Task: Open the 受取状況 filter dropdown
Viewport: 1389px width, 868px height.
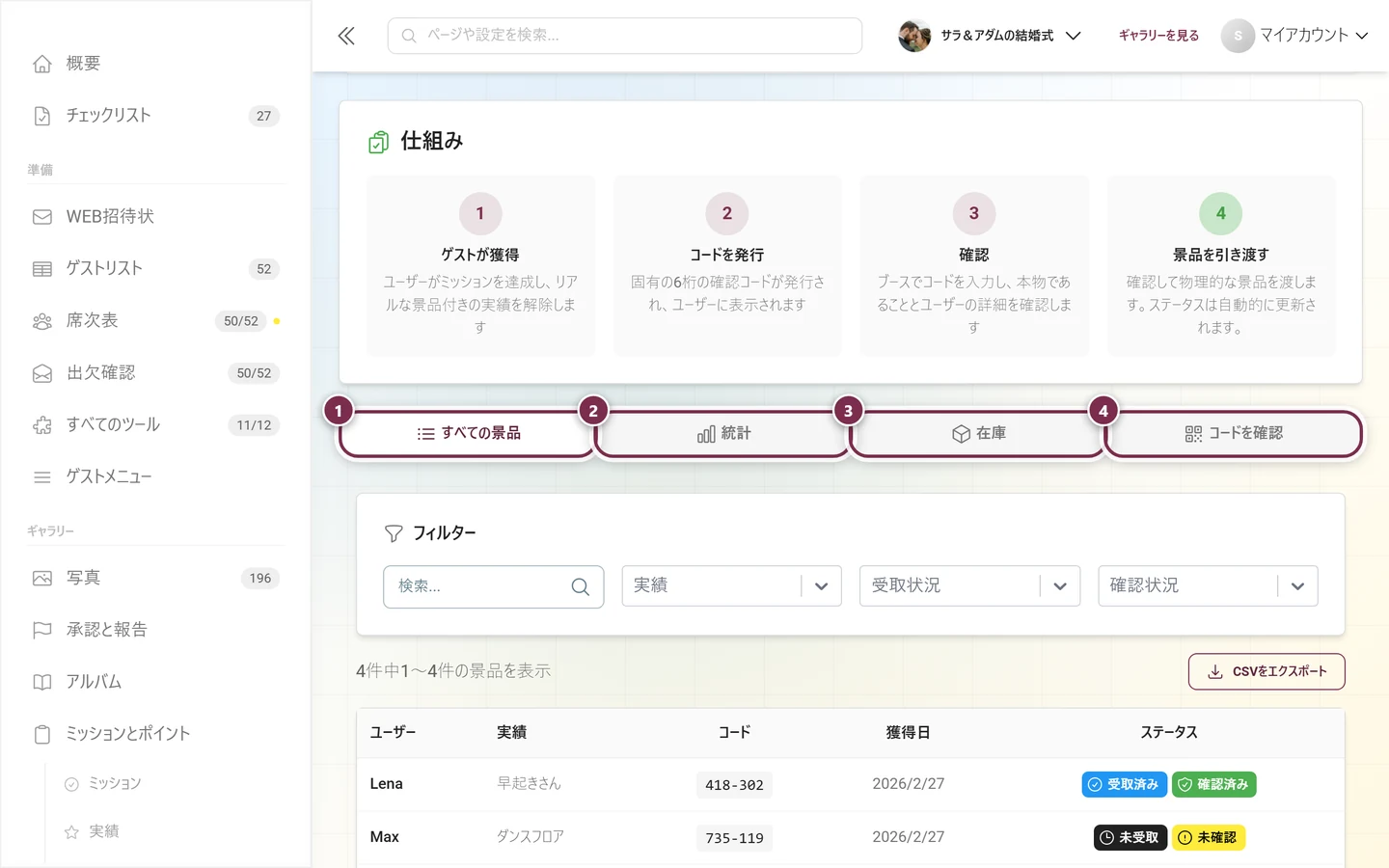Action: (x=969, y=586)
